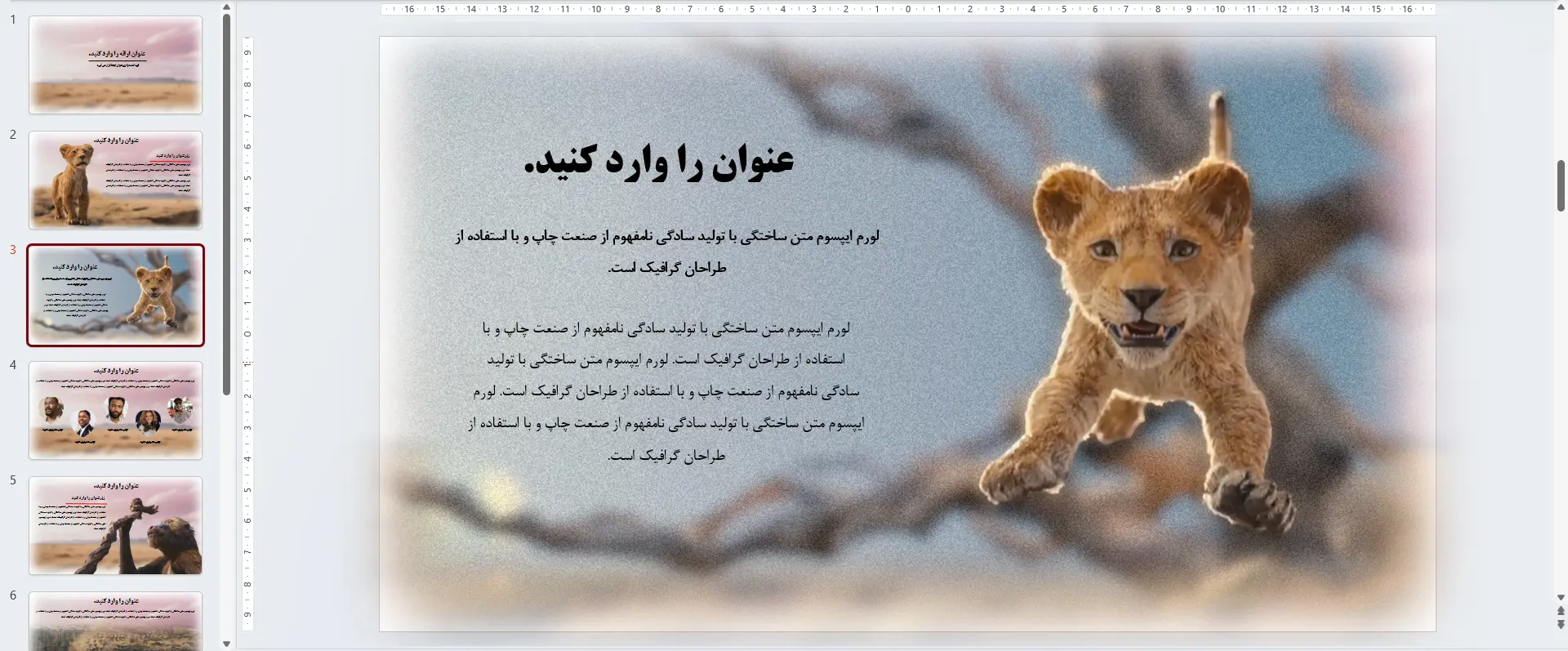This screenshot has width=1568, height=651.
Task: Select slide 2 thumbnail with standing cub
Action: (115, 180)
